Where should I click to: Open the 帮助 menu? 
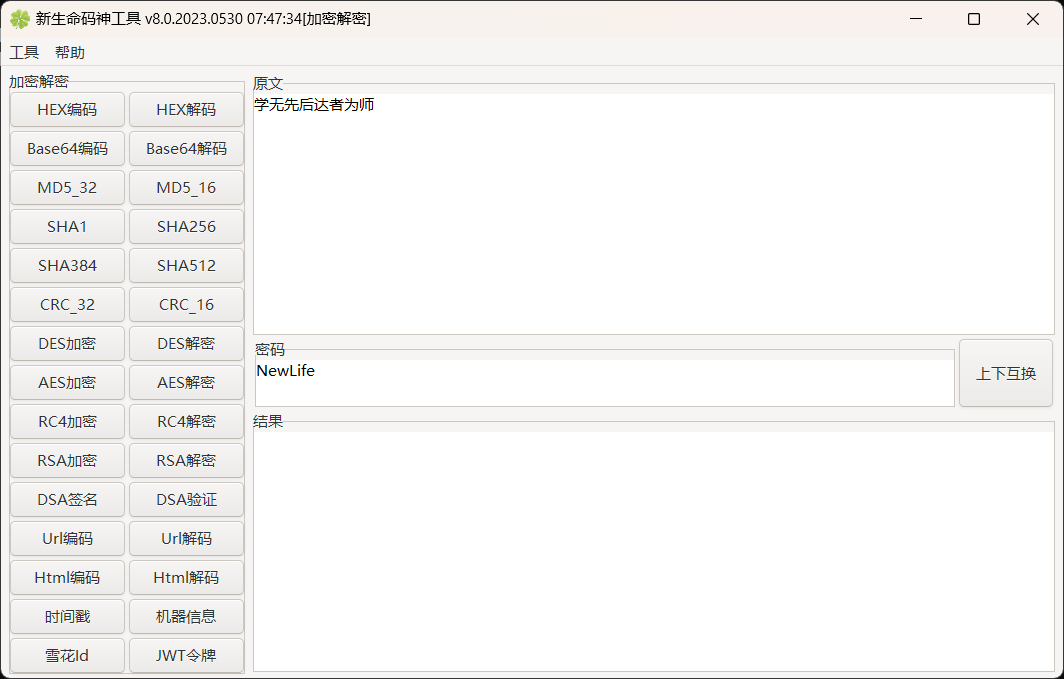click(70, 53)
